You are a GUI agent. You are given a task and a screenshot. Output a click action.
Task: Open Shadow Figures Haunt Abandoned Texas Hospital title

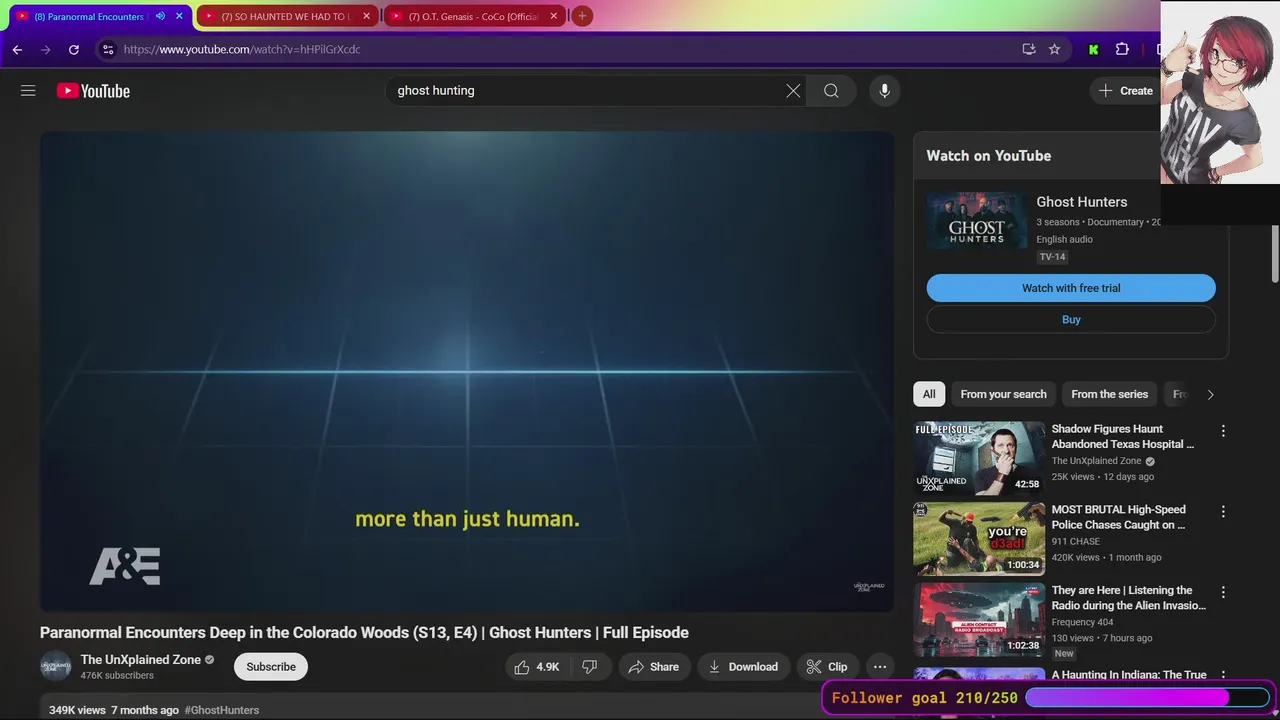coord(1122,436)
